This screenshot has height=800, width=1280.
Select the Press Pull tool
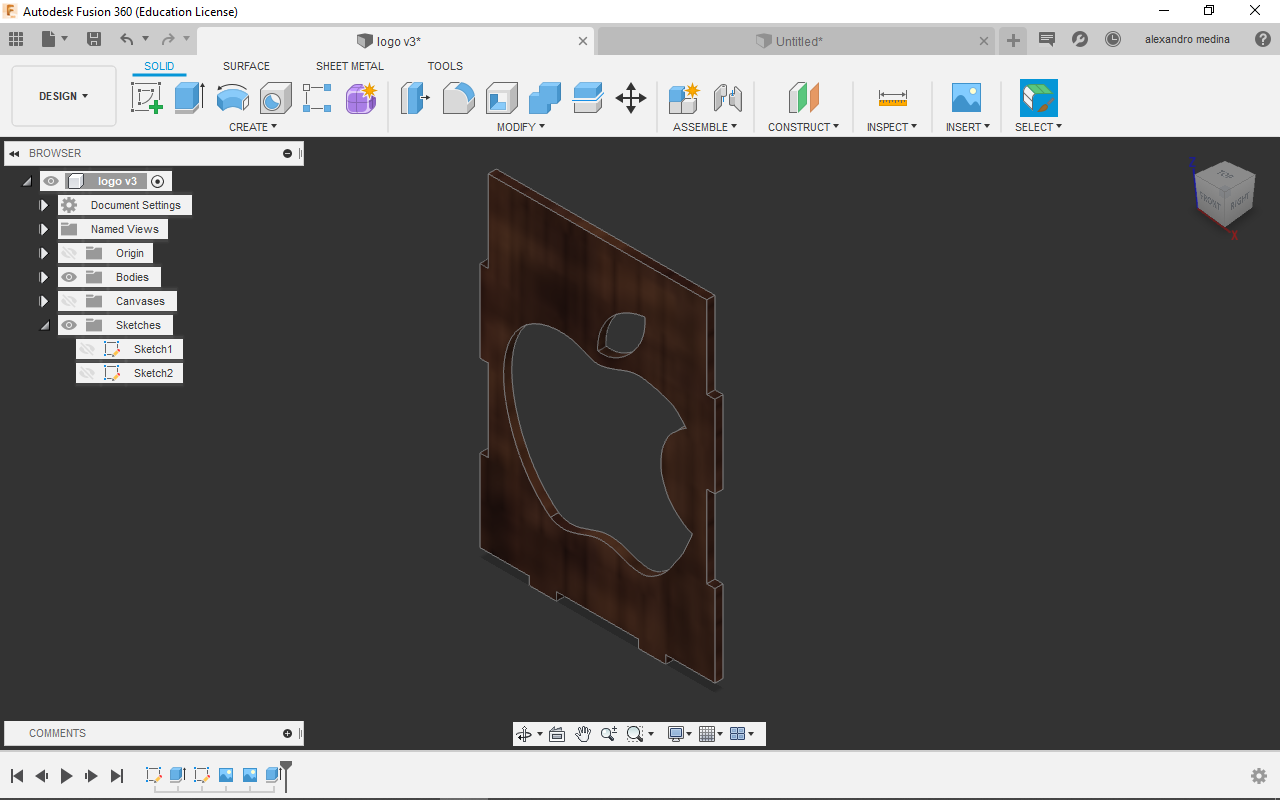(415, 98)
